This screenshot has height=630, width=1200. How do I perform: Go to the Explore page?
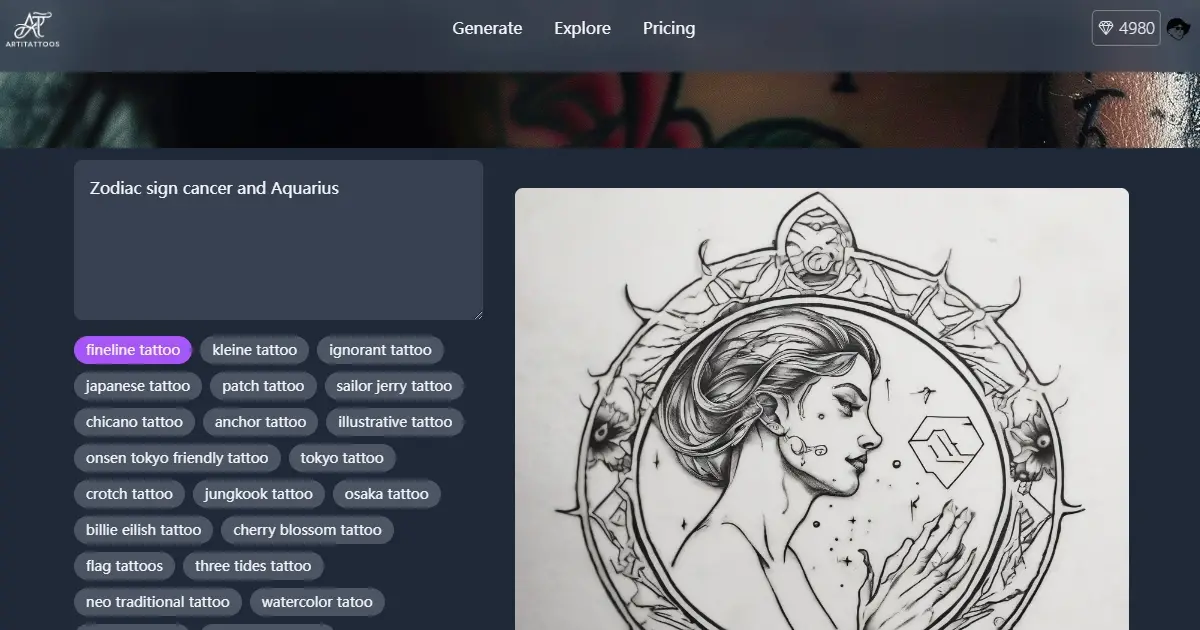(582, 28)
